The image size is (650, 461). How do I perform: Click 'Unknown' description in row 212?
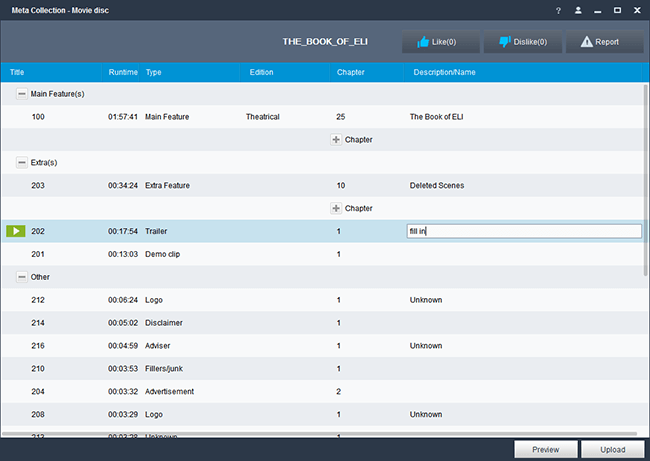[426, 300]
